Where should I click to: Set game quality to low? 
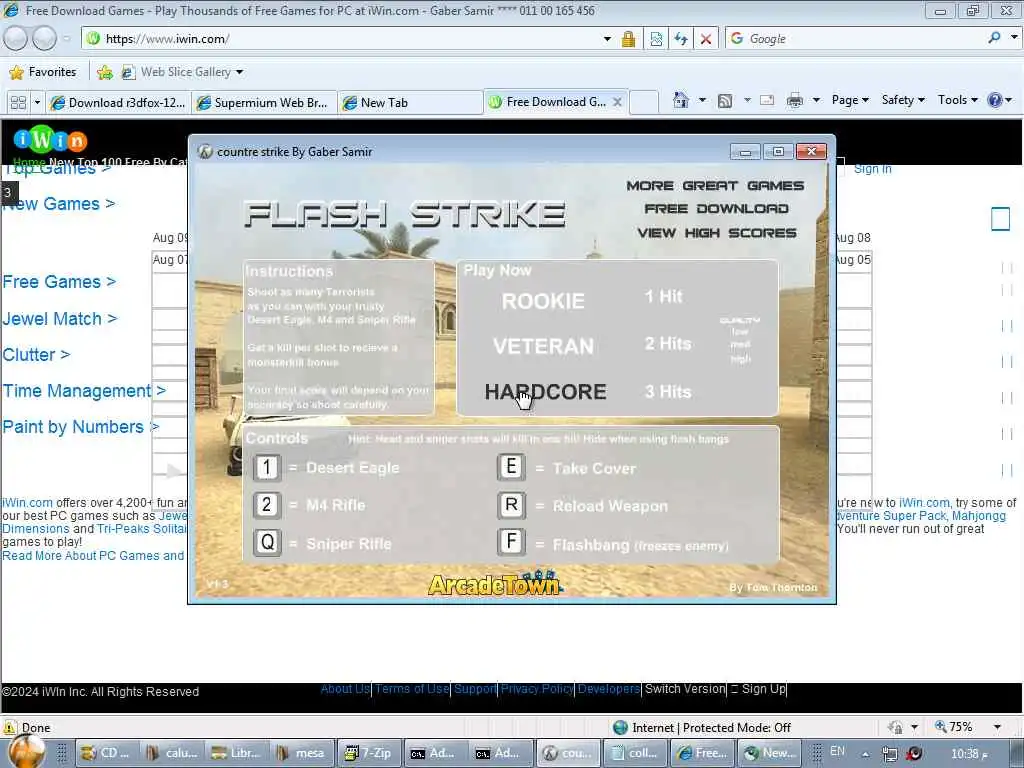tap(740, 332)
